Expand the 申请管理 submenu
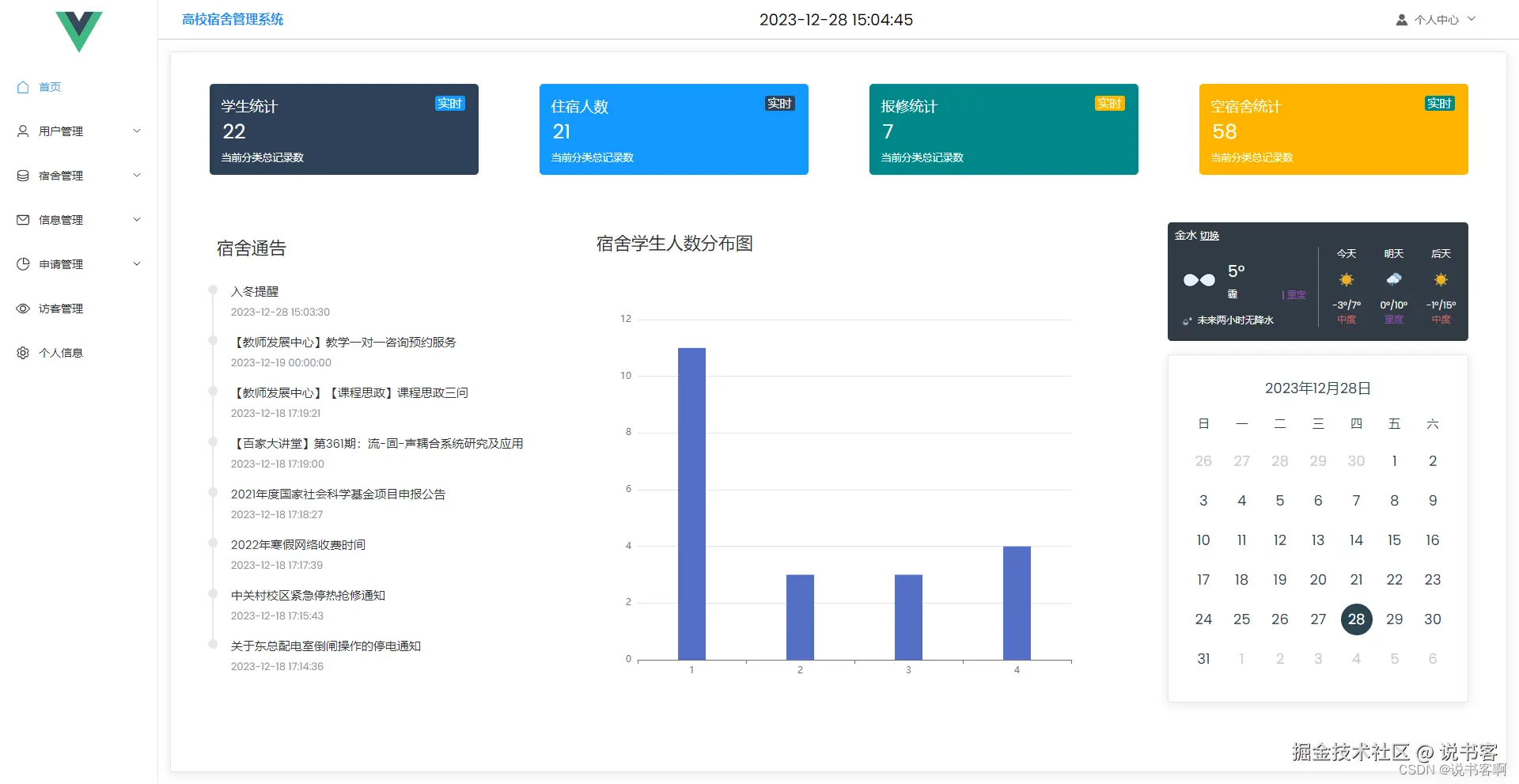The height and width of the screenshot is (784, 1519). coord(137,264)
